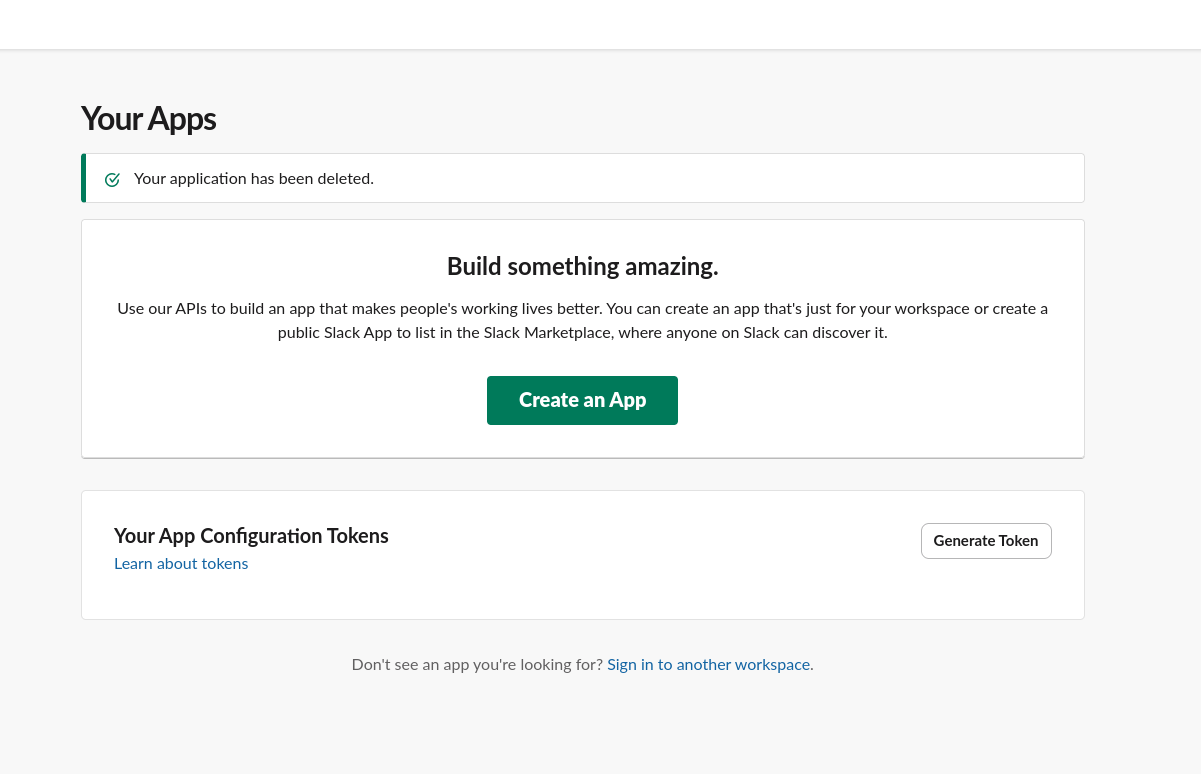1201x774 pixels.
Task: Click the word tokens in Learn link
Action: (x=225, y=564)
